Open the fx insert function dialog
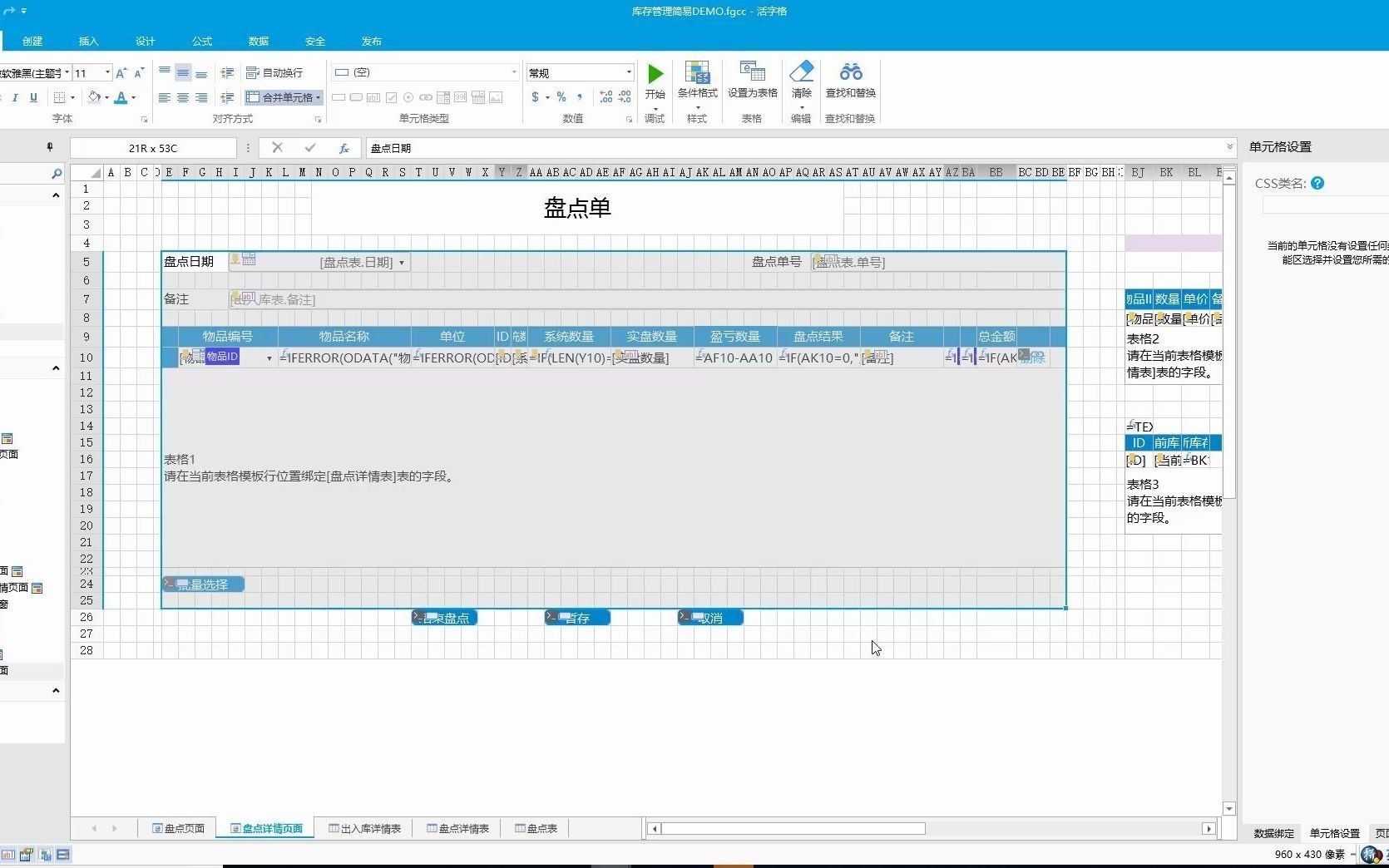The image size is (1389, 868). point(344,148)
